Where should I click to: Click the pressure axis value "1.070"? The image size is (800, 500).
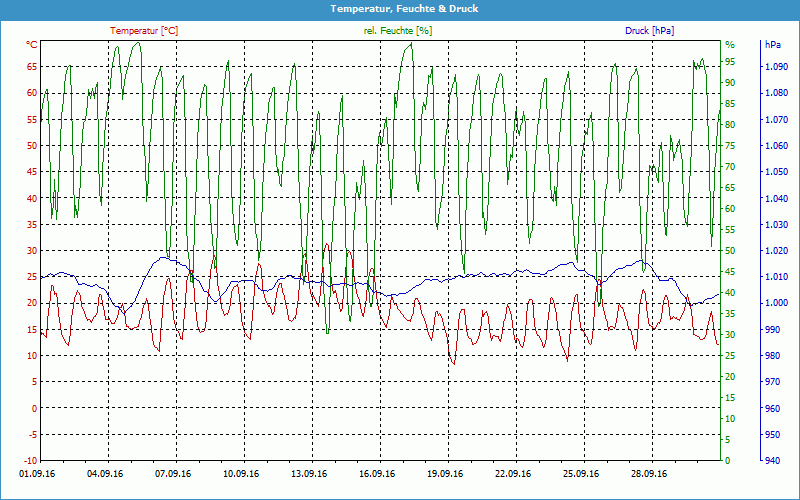(x=777, y=119)
